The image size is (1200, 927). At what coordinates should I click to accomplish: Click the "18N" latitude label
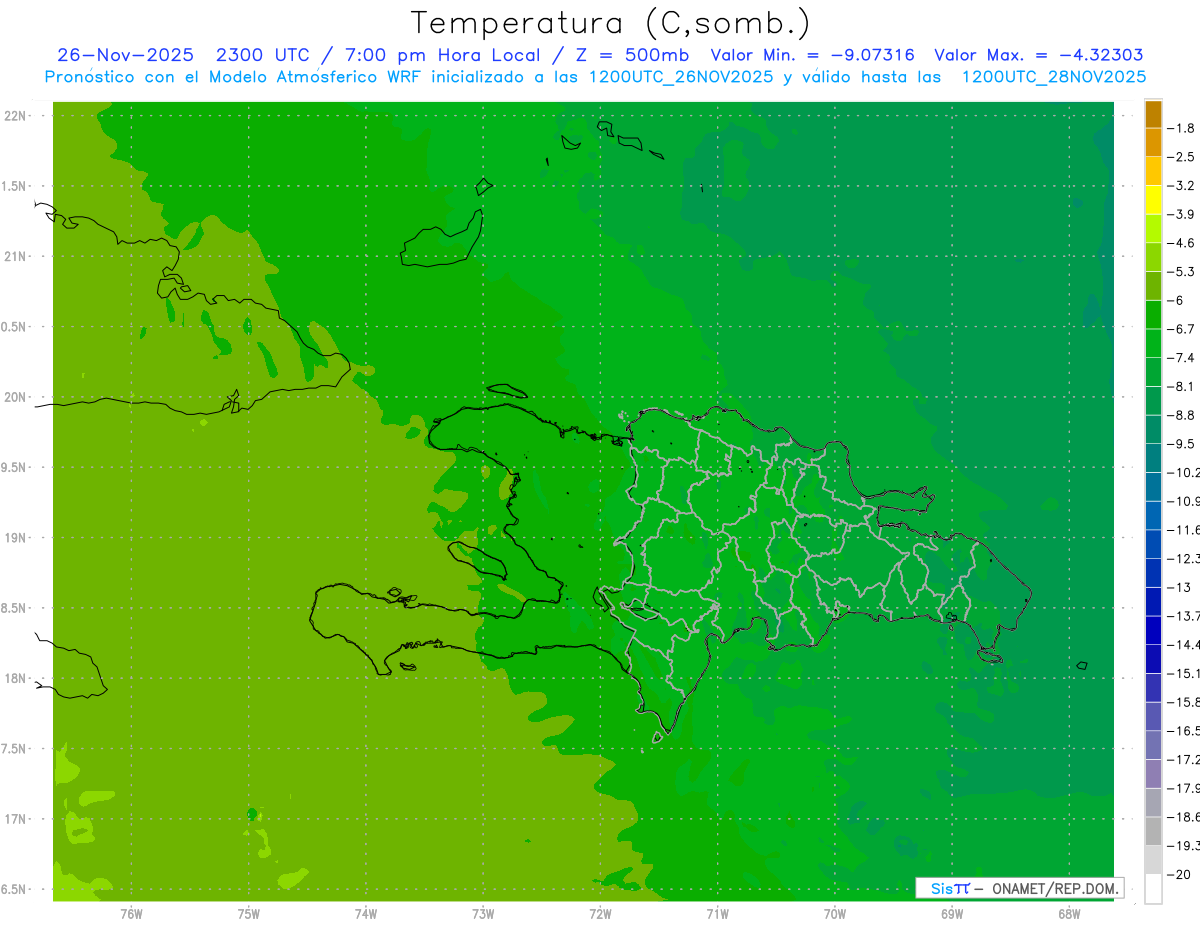(15, 678)
